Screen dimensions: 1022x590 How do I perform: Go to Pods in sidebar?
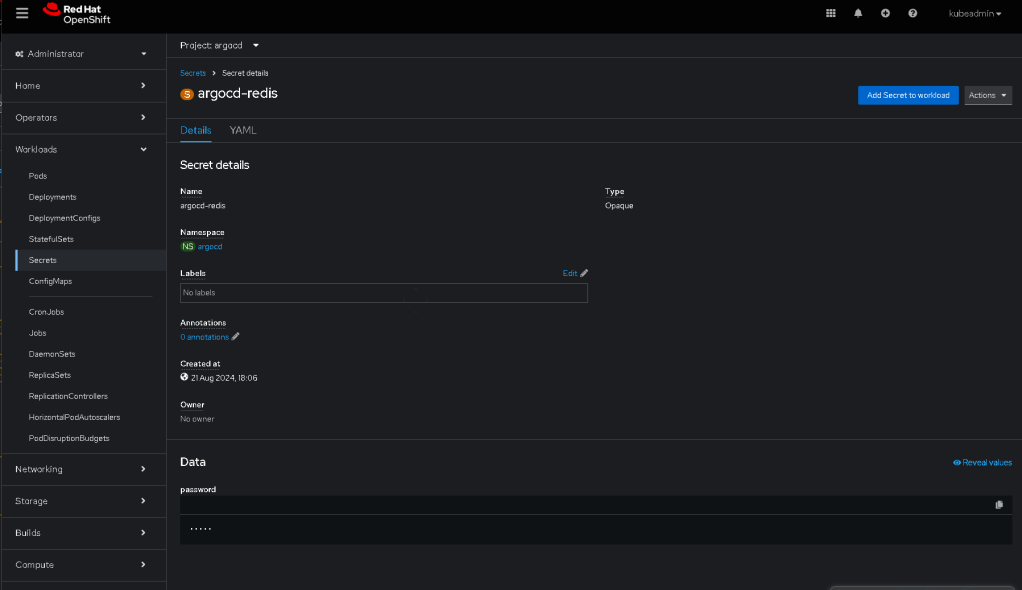[x=38, y=175]
